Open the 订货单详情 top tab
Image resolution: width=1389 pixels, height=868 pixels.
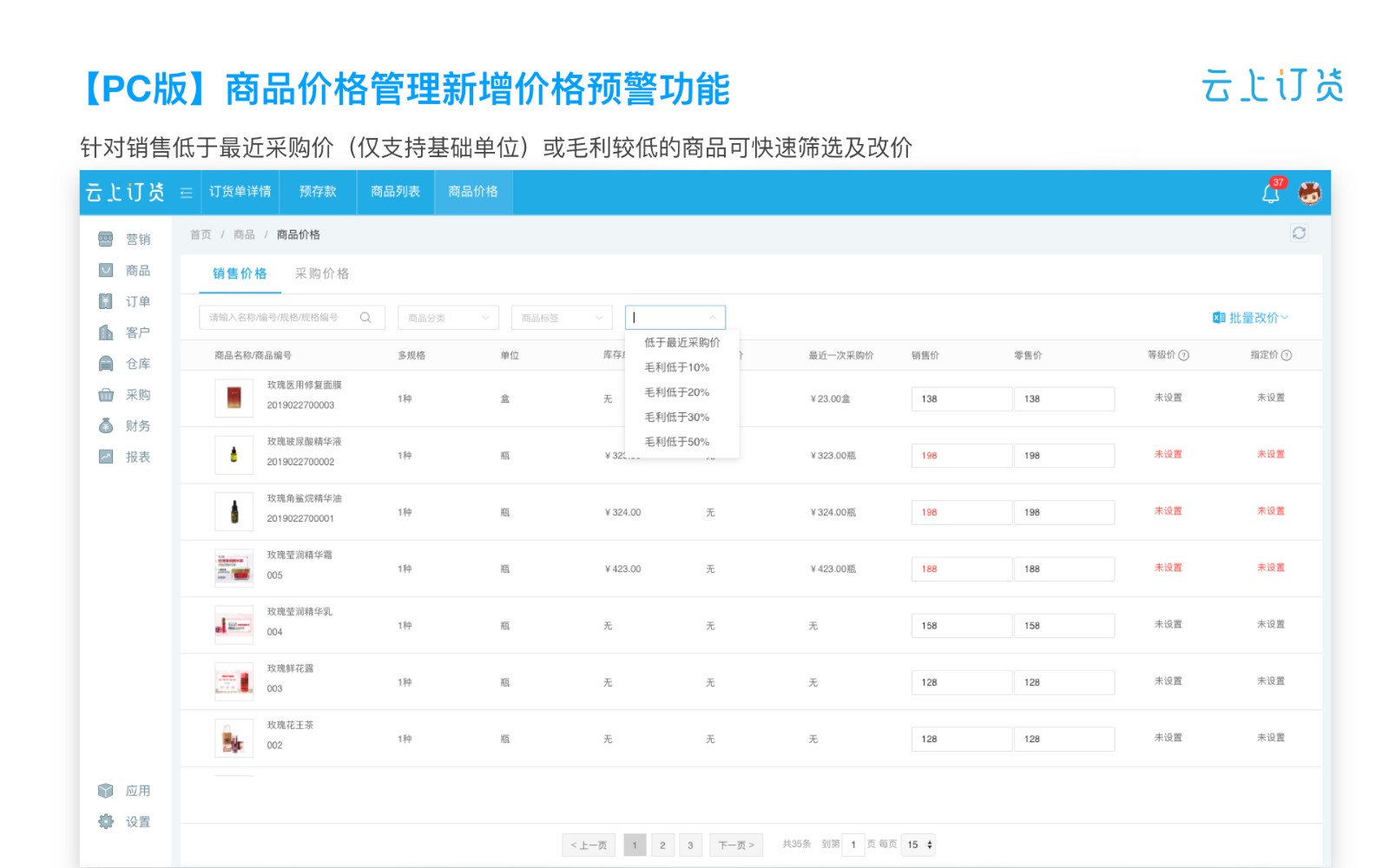click(240, 192)
